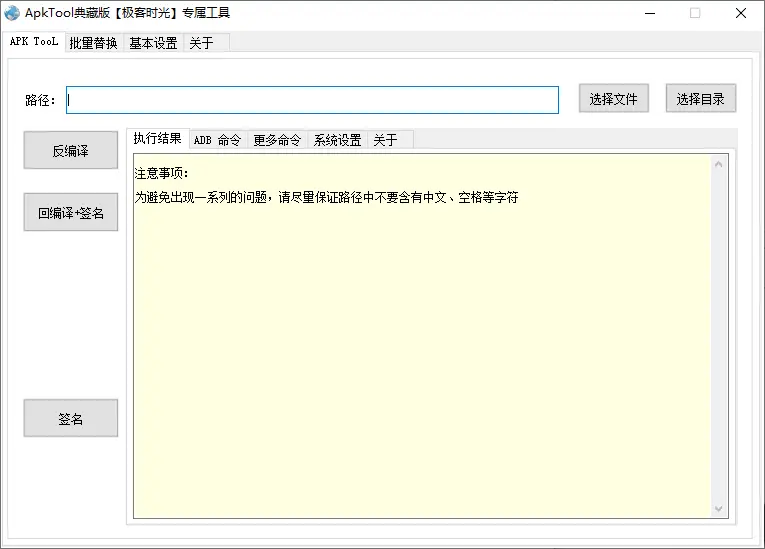Click the ApkTool globe icon in title bar
The width and height of the screenshot is (765, 549).
(12, 13)
